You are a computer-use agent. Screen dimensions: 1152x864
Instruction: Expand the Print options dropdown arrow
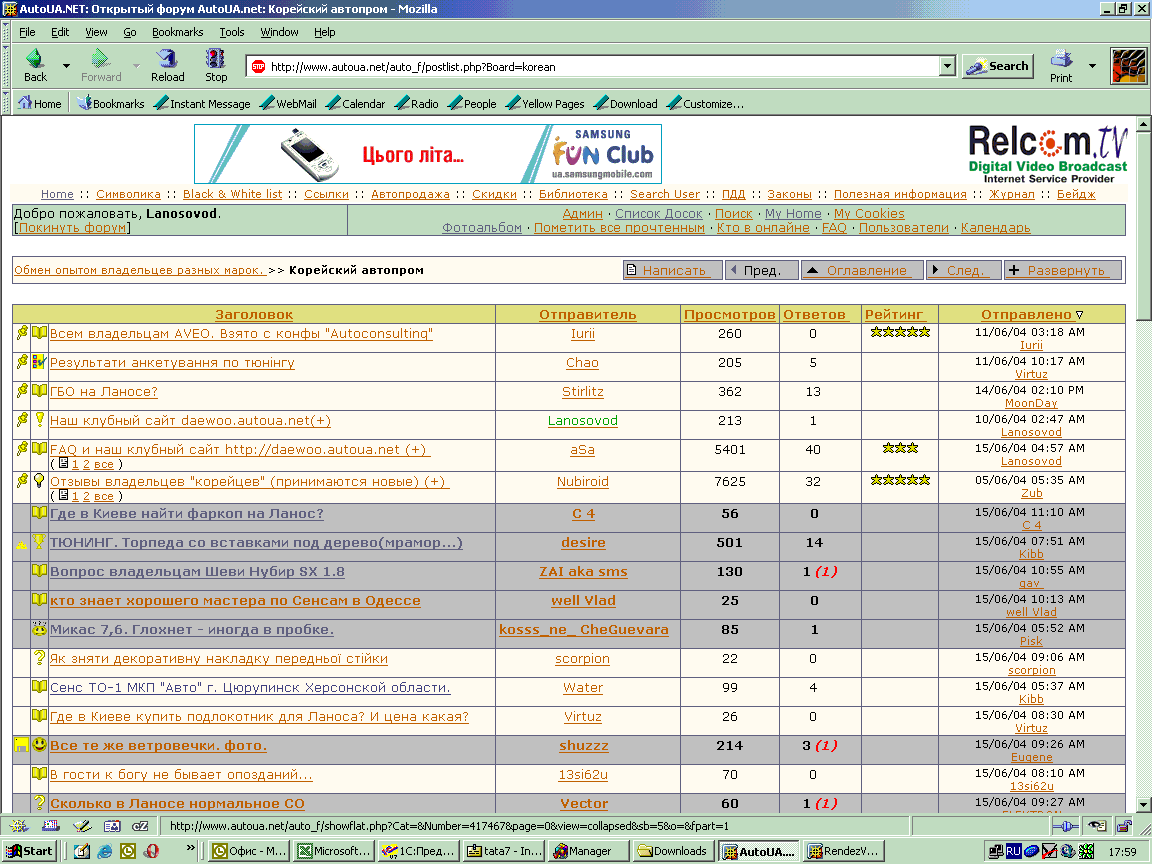pos(1092,67)
